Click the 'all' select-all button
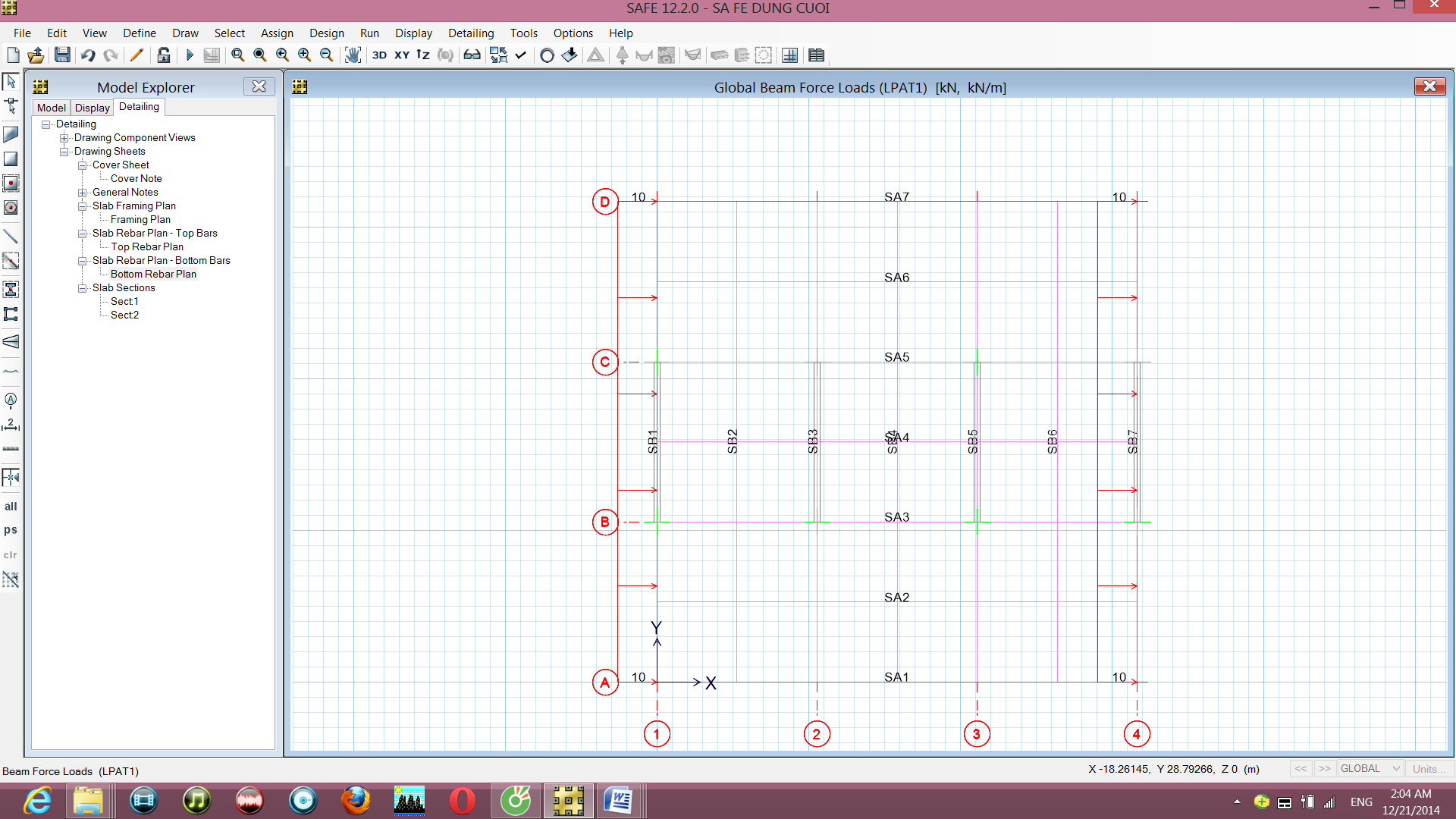 click(11, 507)
